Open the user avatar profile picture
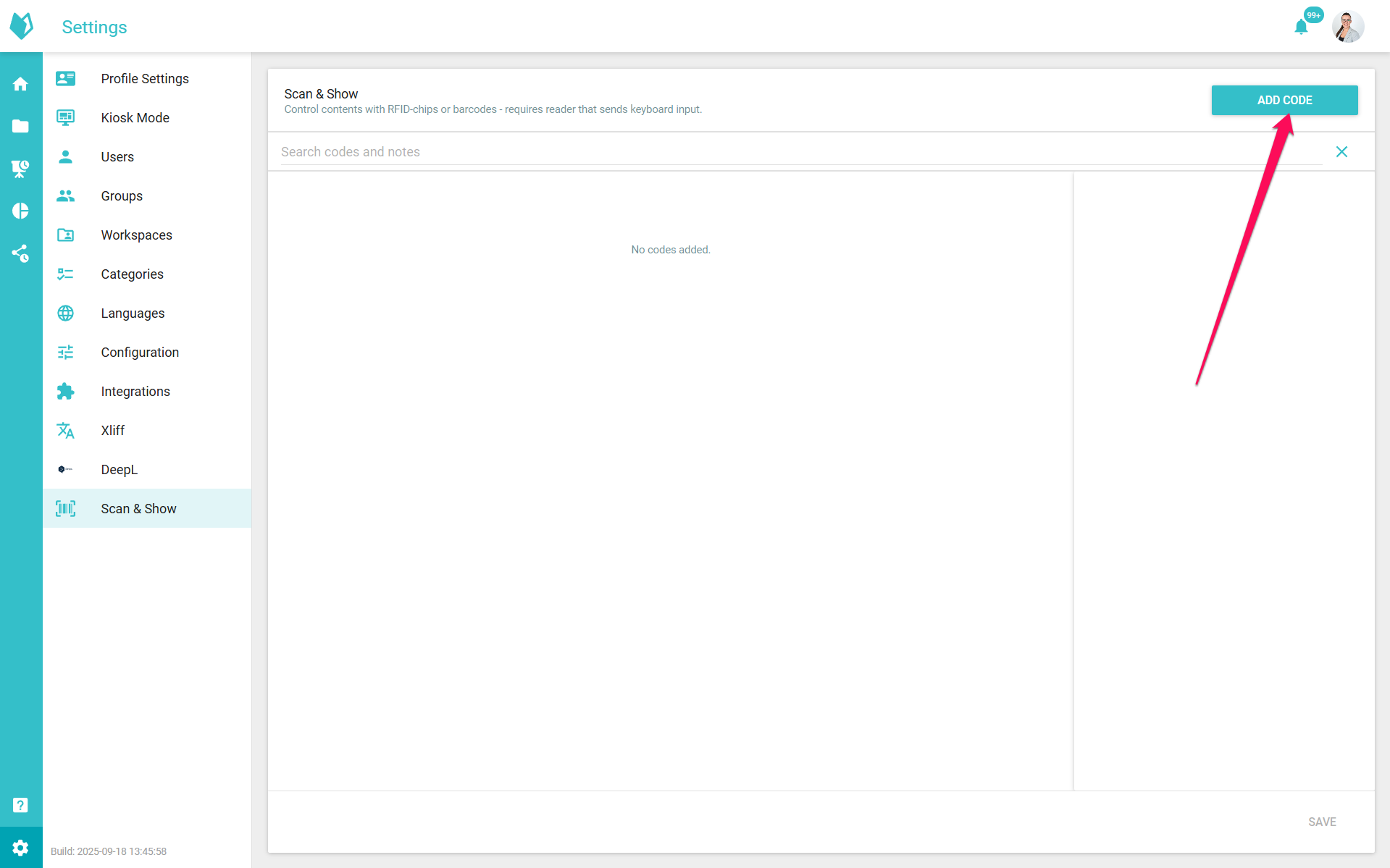1390x868 pixels. [1347, 28]
